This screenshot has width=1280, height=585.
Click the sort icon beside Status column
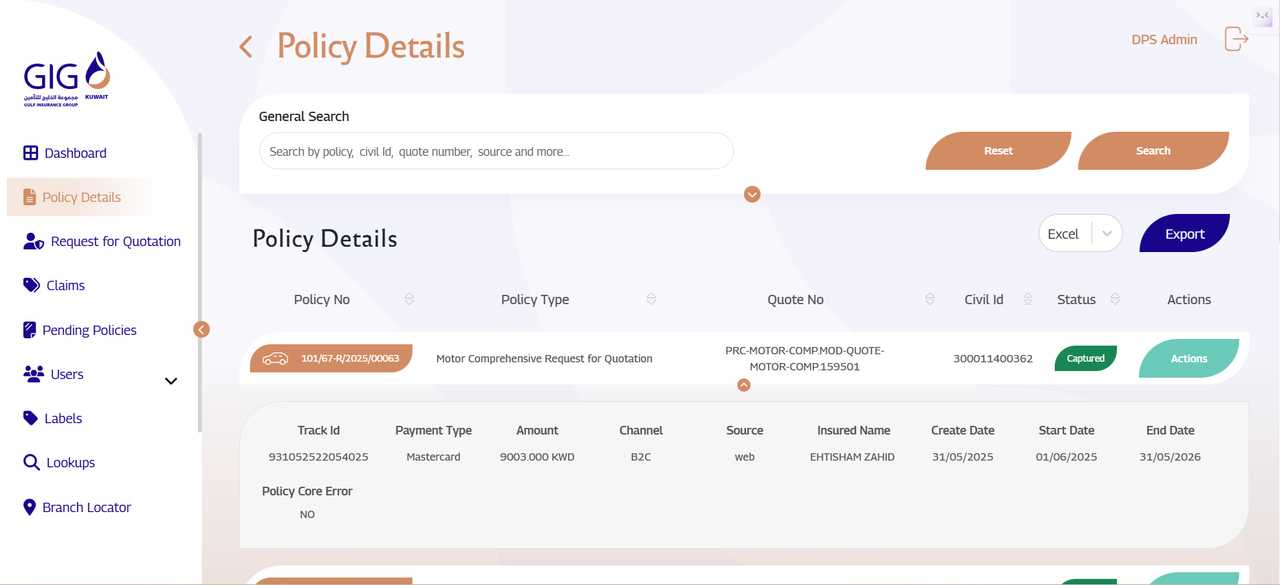coord(1115,299)
